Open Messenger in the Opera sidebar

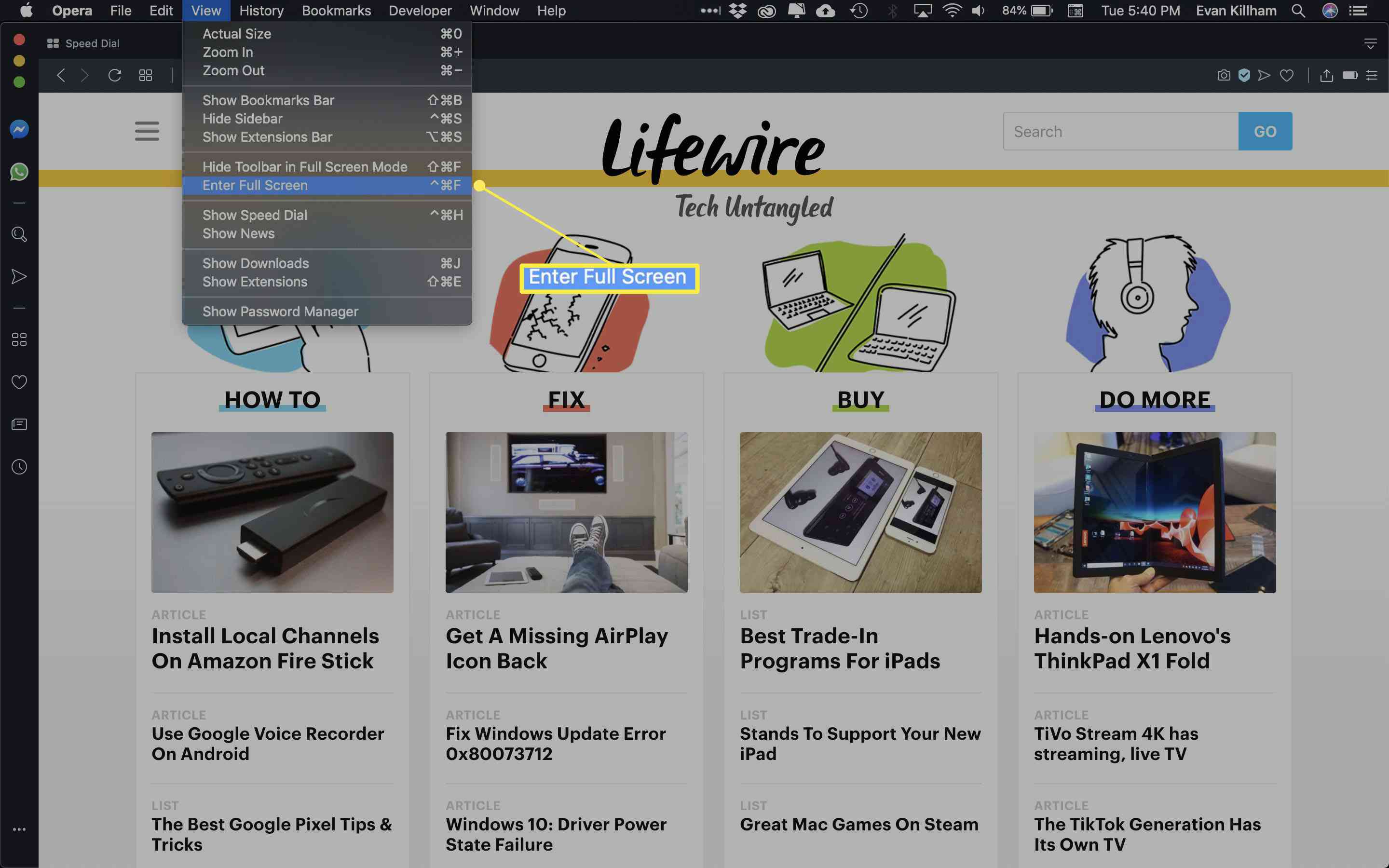[19, 129]
